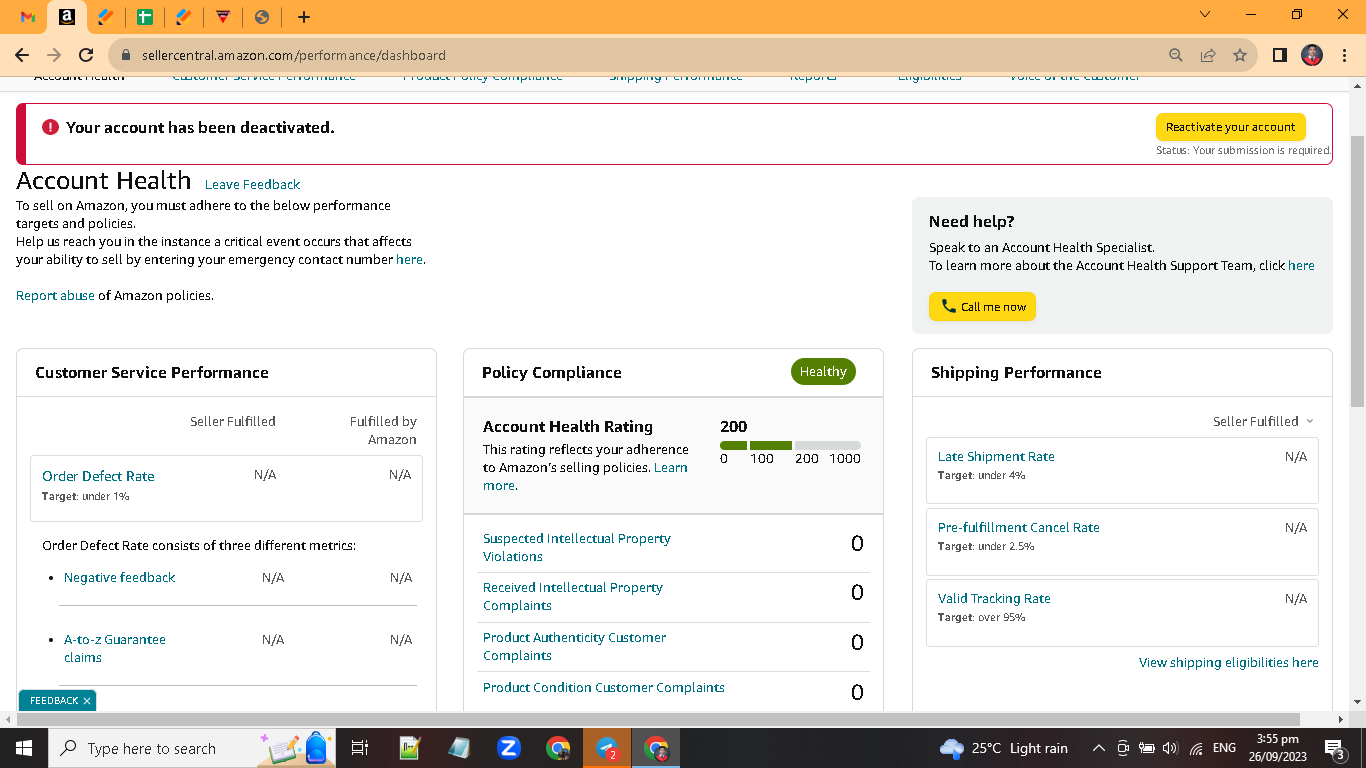Open Received Intellectual Property Complaints link
1366x768 pixels.
[573, 596]
